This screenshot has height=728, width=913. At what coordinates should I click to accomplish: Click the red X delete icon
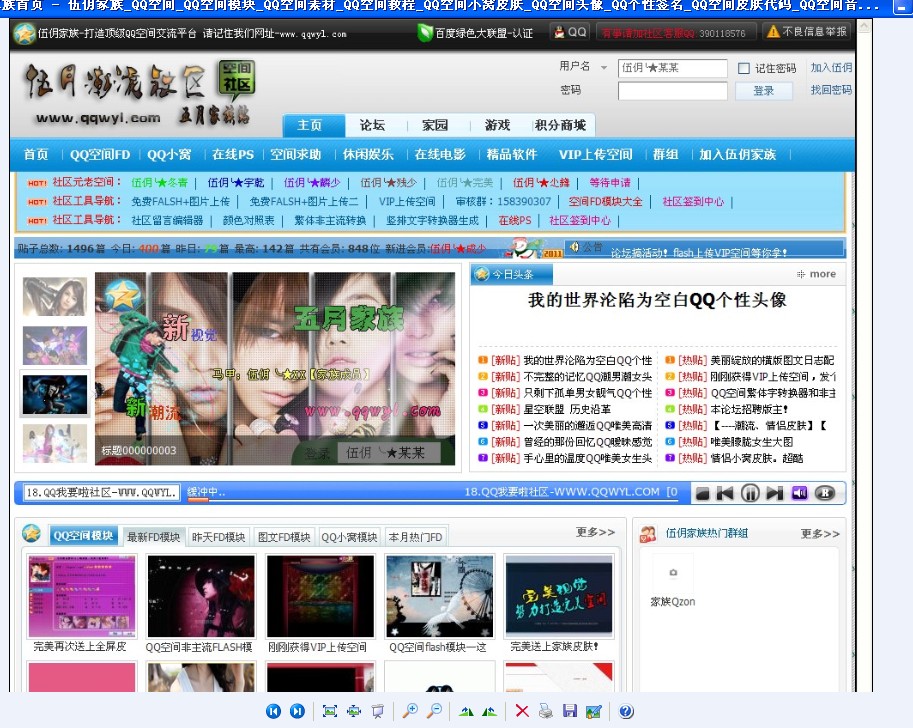(521, 711)
